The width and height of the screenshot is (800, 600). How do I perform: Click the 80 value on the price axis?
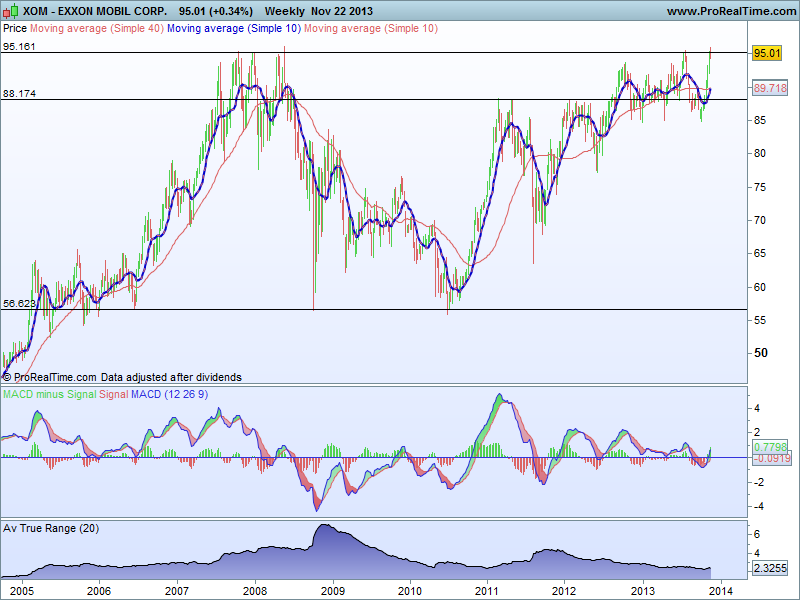759,153
